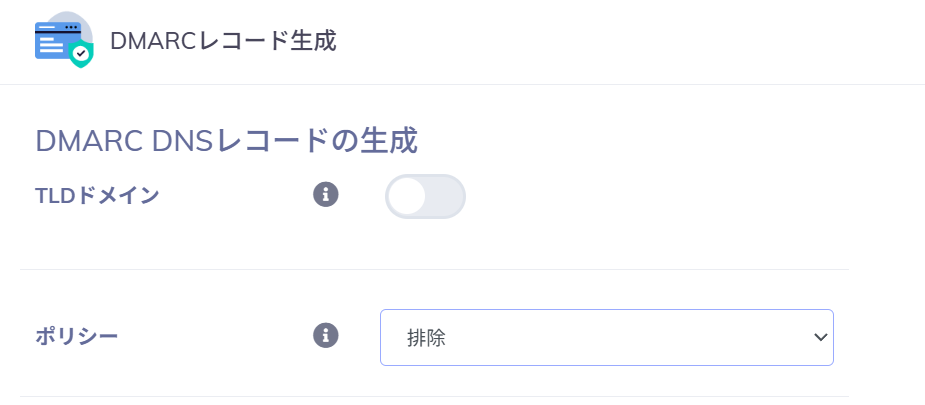Click the DMARC record generator logo icon
The width and height of the screenshot is (925, 405).
tap(63, 41)
